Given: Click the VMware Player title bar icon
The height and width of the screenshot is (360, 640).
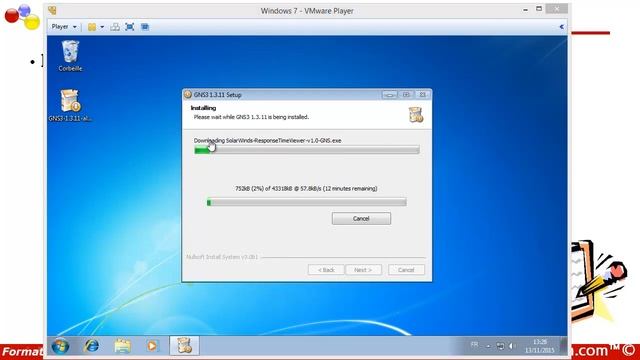Looking at the screenshot, I should tap(52, 10).
